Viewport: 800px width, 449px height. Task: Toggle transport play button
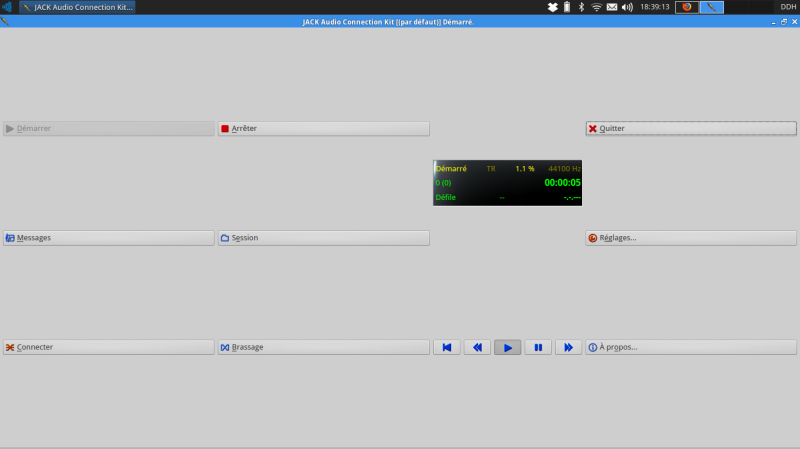click(508, 347)
